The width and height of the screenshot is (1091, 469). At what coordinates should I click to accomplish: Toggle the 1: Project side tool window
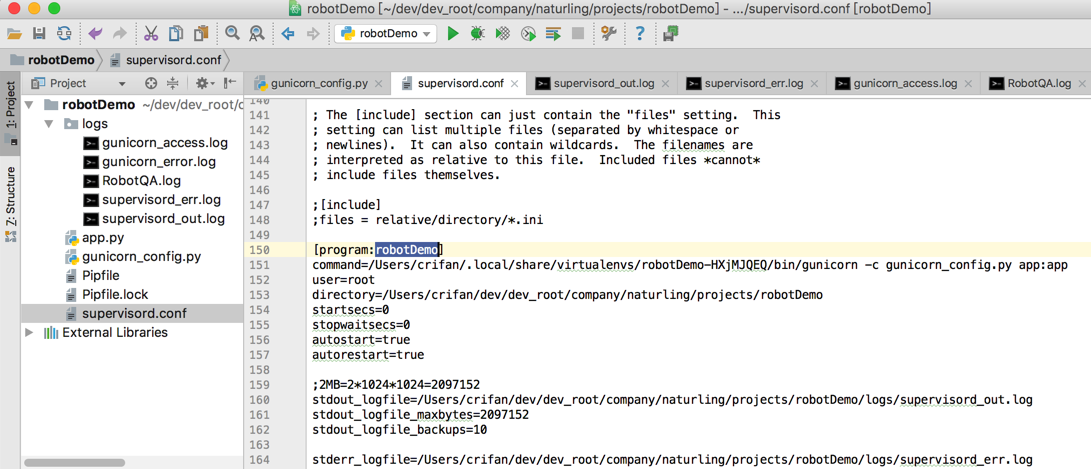coord(10,113)
